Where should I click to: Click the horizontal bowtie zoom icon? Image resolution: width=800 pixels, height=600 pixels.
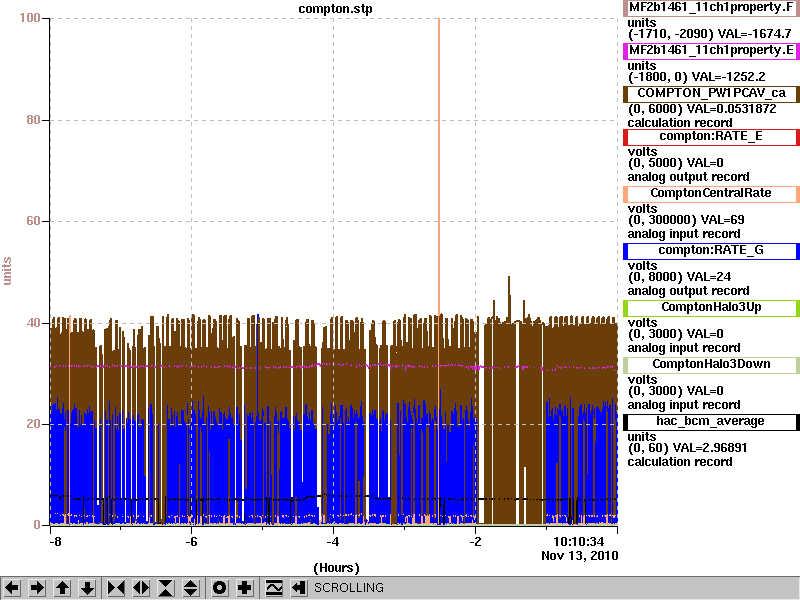coord(116,588)
